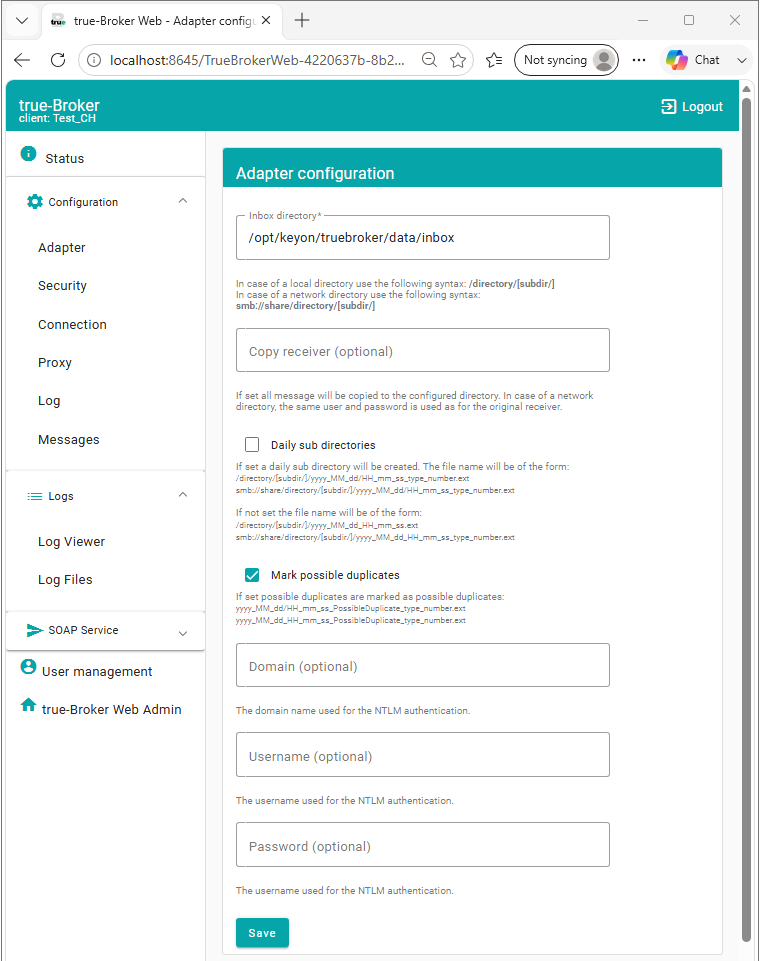Click the Copy receiver (optional) field
The height and width of the screenshot is (961, 760).
tap(423, 351)
